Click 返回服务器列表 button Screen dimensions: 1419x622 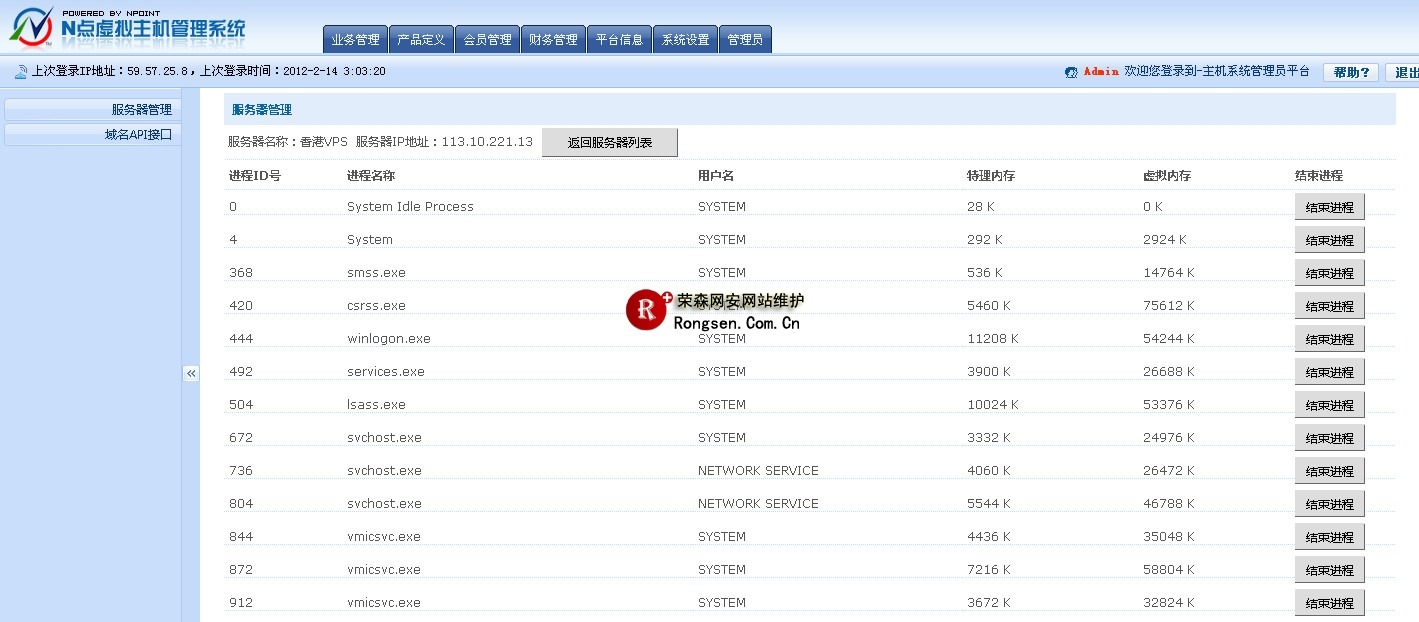click(609, 143)
